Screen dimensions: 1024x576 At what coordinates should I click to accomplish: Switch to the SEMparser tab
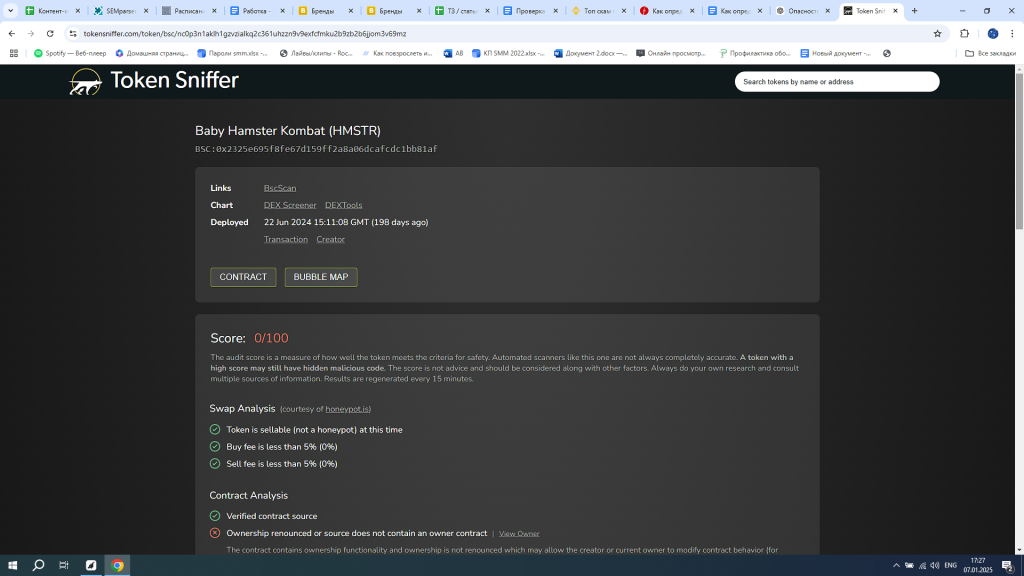pyautogui.click(x=121, y=10)
